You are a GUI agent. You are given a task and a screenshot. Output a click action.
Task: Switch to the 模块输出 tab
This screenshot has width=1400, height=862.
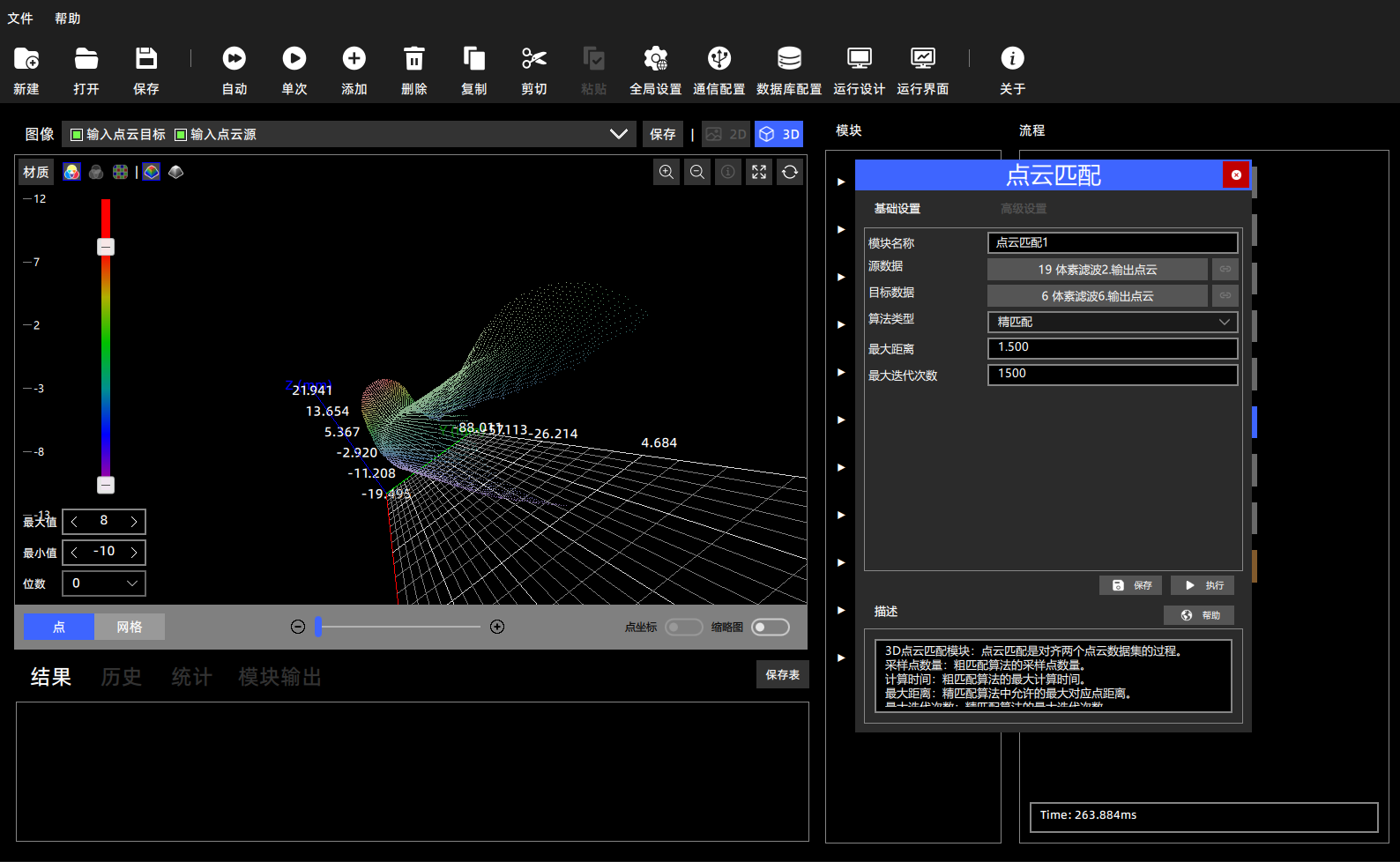tap(280, 677)
